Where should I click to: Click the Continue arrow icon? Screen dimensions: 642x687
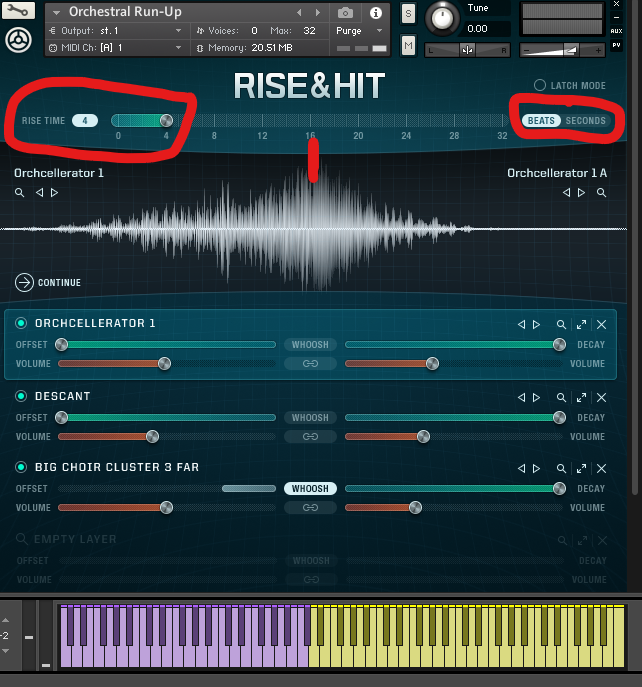coord(24,283)
